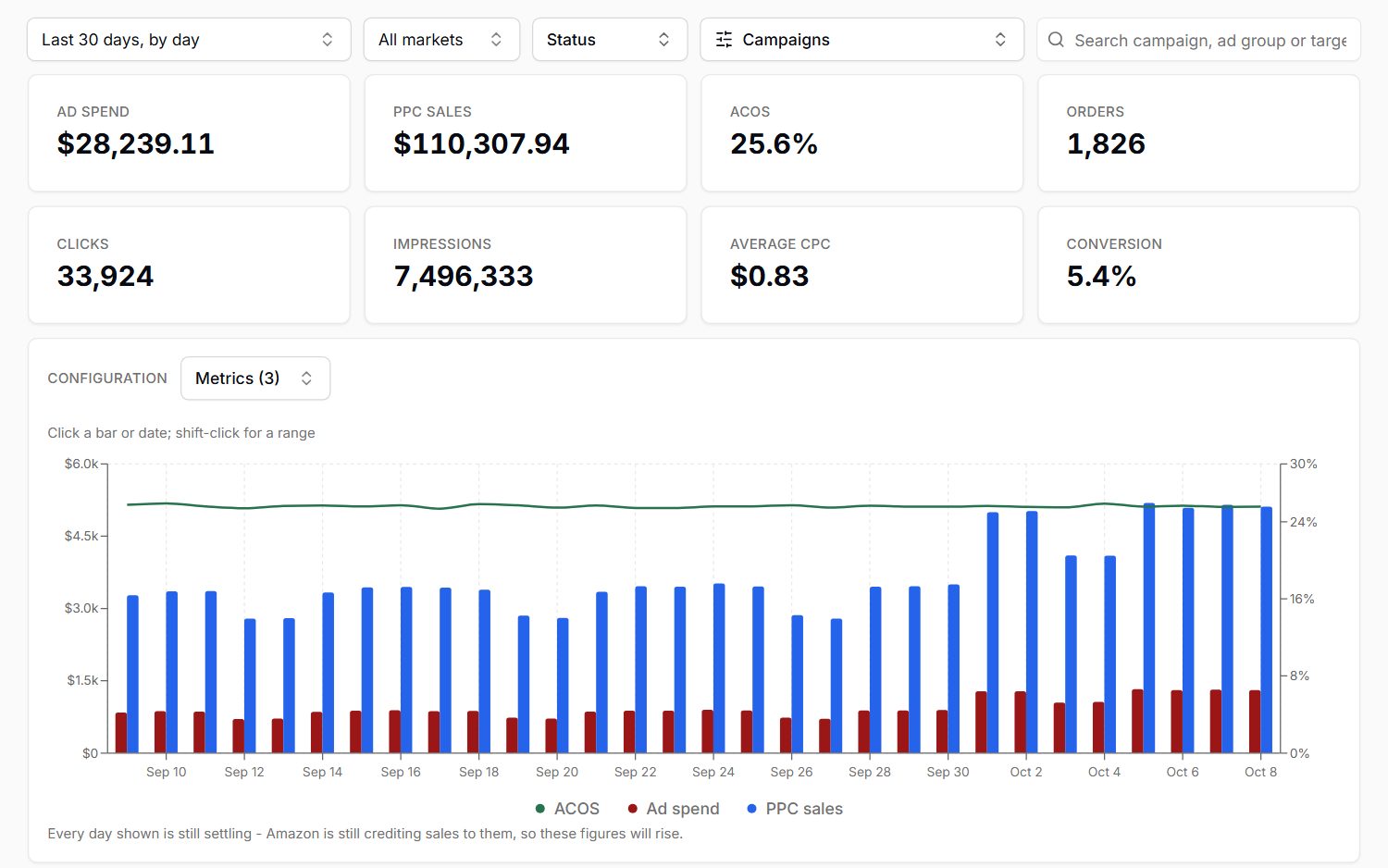
Task: Select the Sep 14 date label
Action: pos(323,772)
